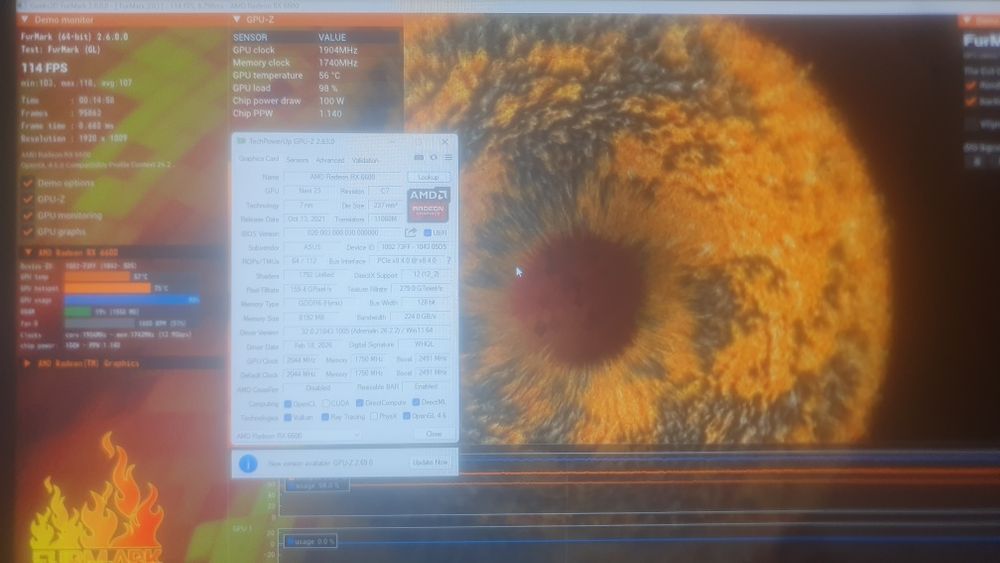This screenshot has width=1000, height=563.
Task: Click the usage 0.0 % graph label
Action: click(x=311, y=541)
